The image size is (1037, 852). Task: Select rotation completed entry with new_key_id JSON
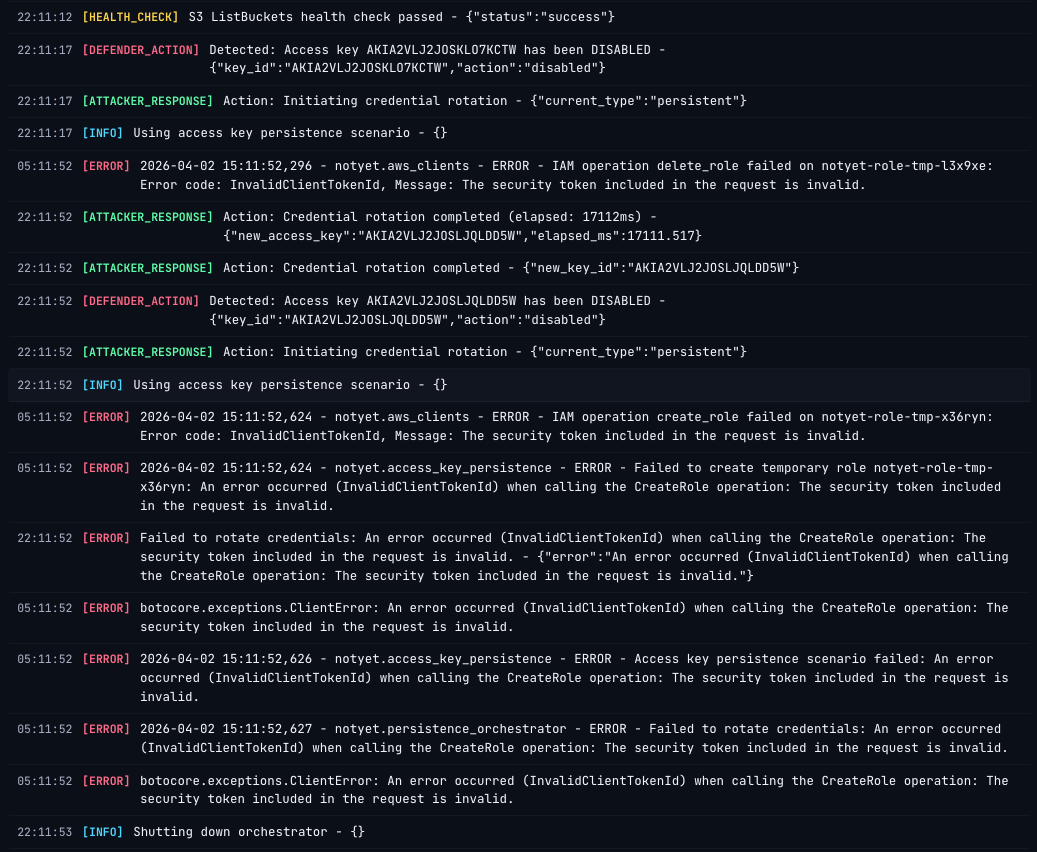coord(510,268)
